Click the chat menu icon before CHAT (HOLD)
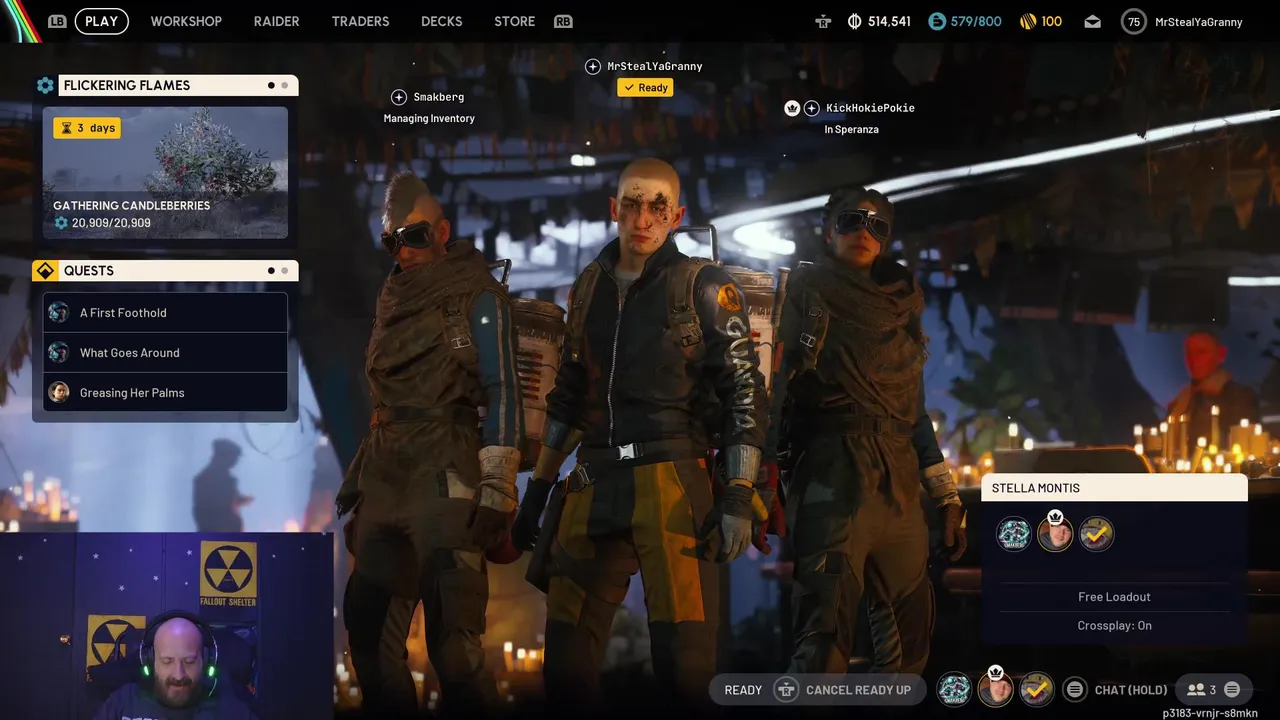The image size is (1280, 720). point(1074,689)
